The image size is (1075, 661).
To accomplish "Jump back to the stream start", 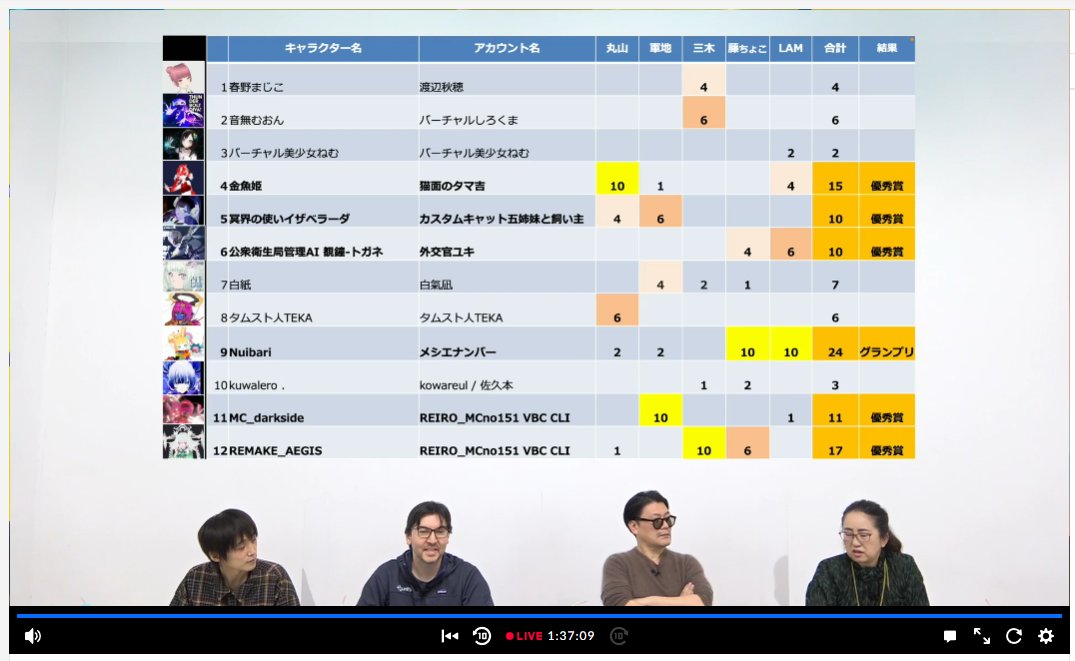I will click(450, 636).
